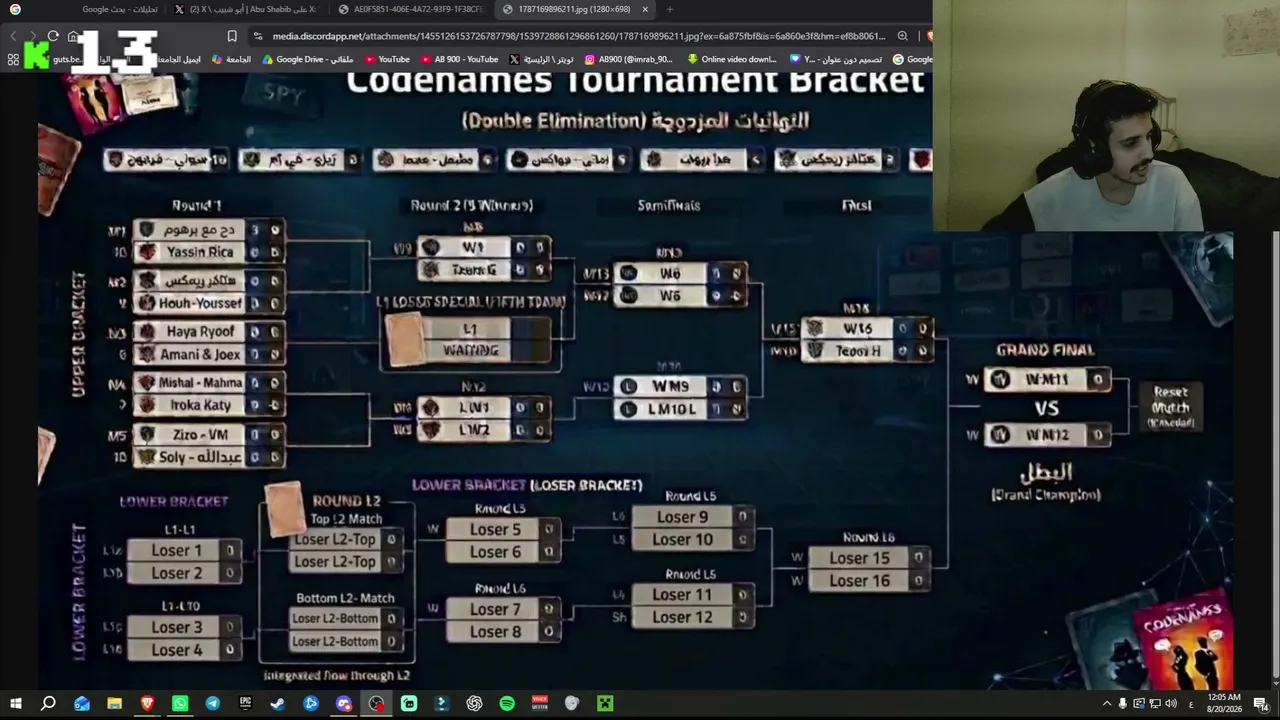Click the GRAND FINAL heading
The height and width of the screenshot is (720, 1280).
[1045, 350]
